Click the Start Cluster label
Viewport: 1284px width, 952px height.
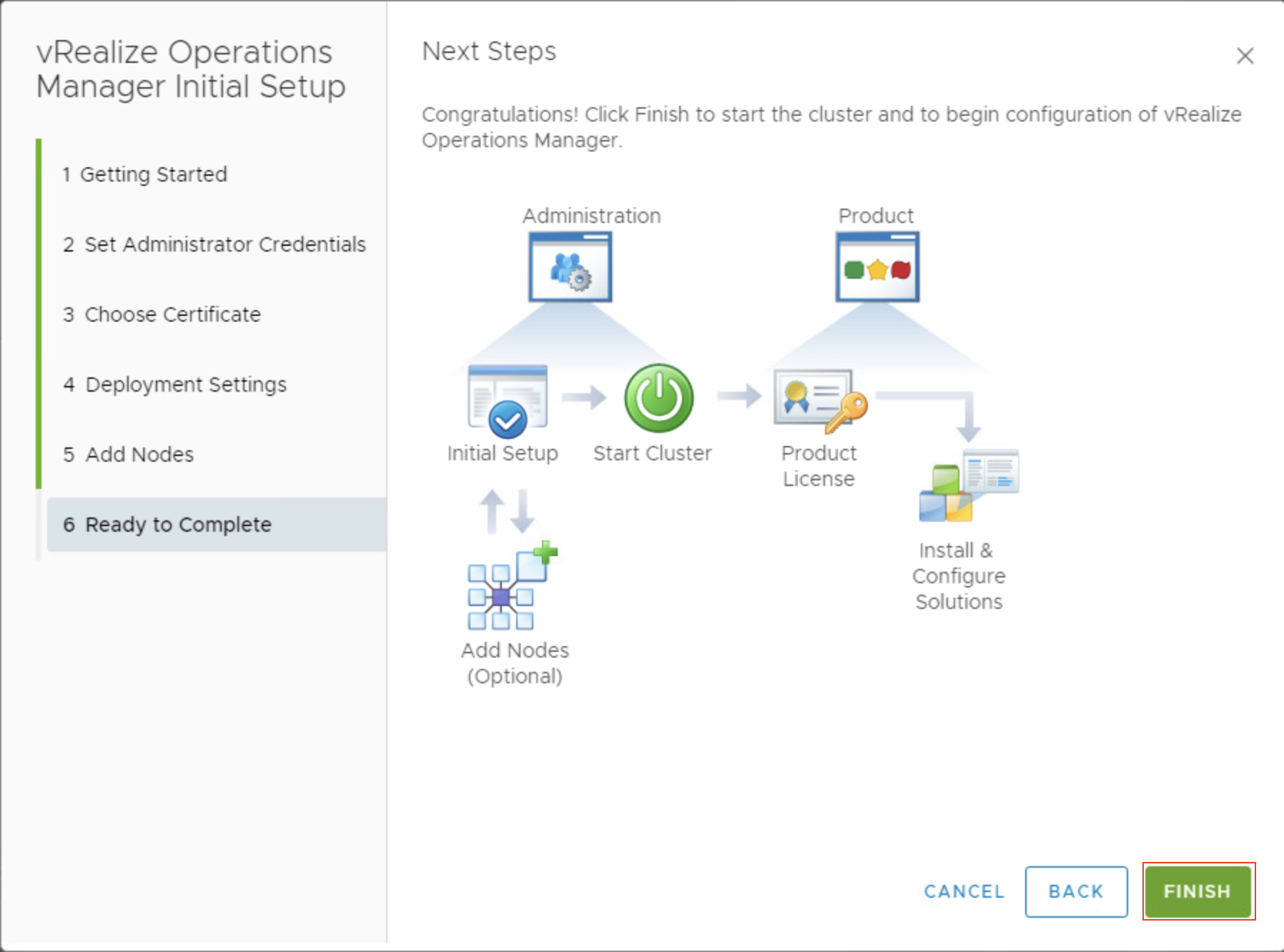click(x=653, y=453)
